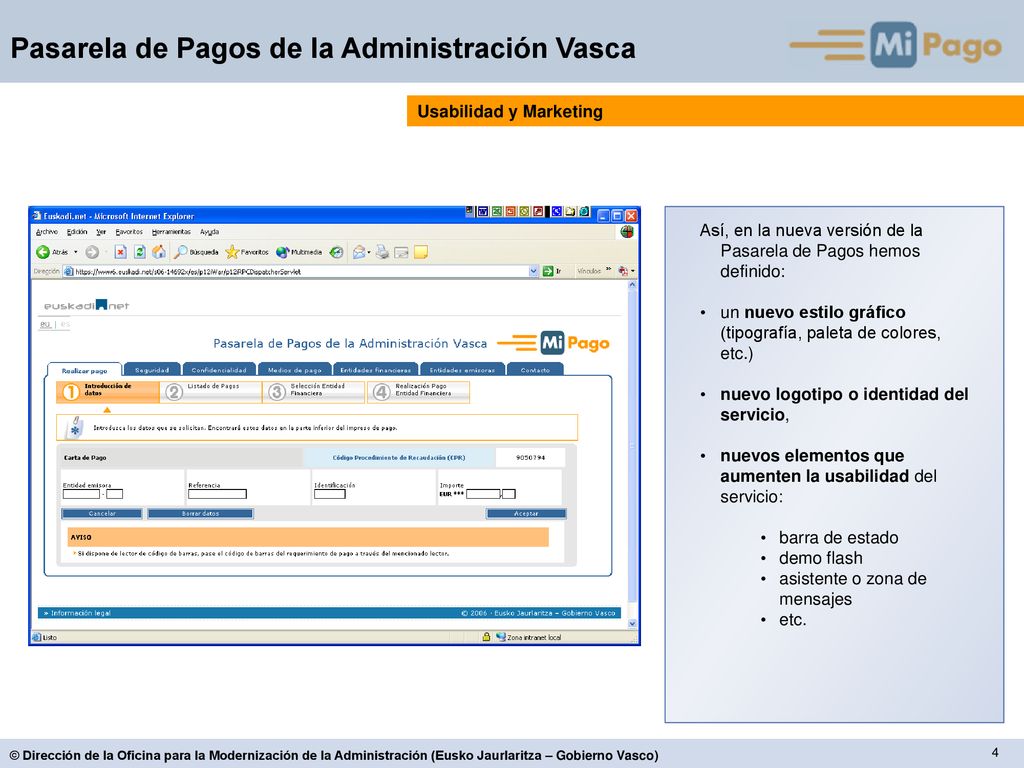Viewport: 1024px width, 768px height.
Task: Click the Mi Pago logo on web page
Action: (552, 342)
